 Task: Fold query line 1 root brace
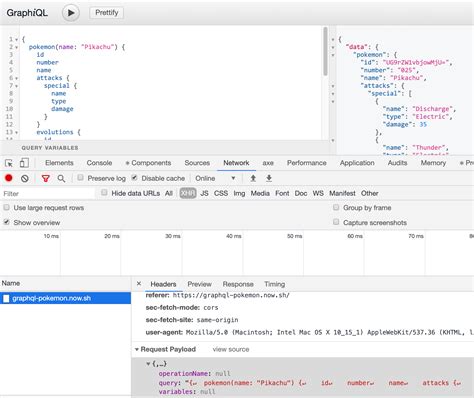16,39
